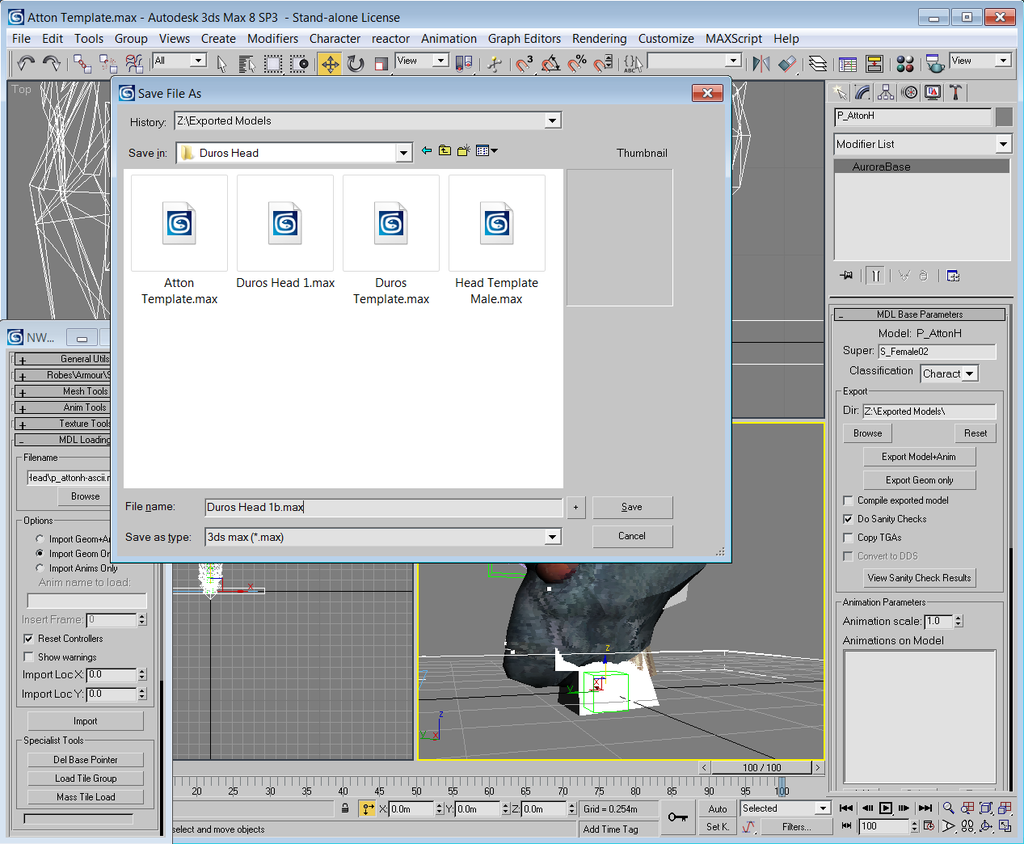1024x844 pixels.
Task: Click the Save button in dialog
Action: tap(632, 507)
